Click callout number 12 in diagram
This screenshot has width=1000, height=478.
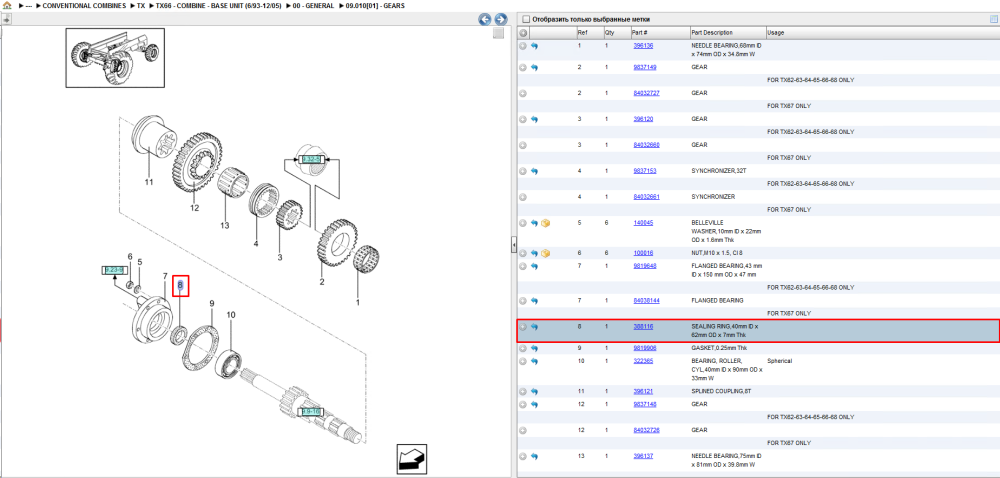195,208
